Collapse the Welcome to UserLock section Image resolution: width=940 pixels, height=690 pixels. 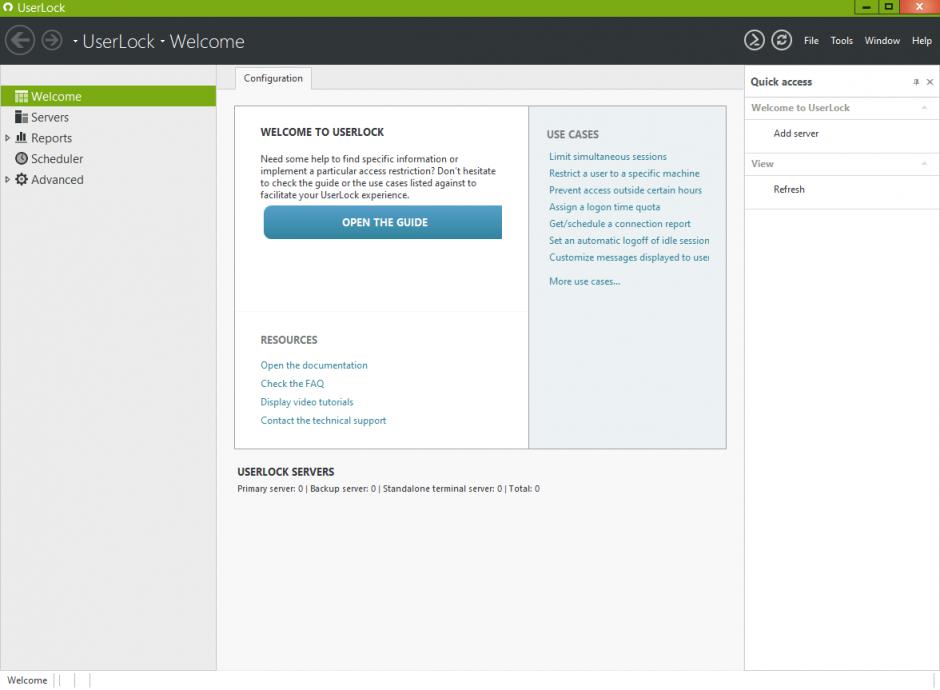click(x=924, y=108)
